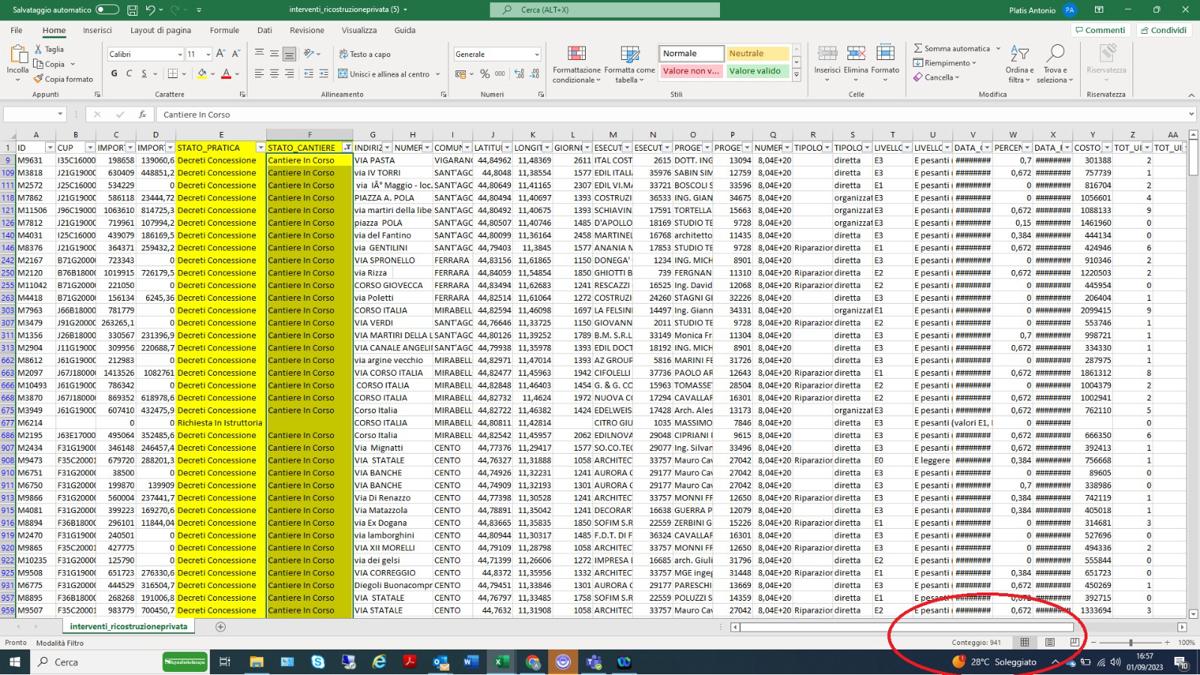Open Formattazione condizionale
This screenshot has height=675, width=1200.
click(x=576, y=64)
